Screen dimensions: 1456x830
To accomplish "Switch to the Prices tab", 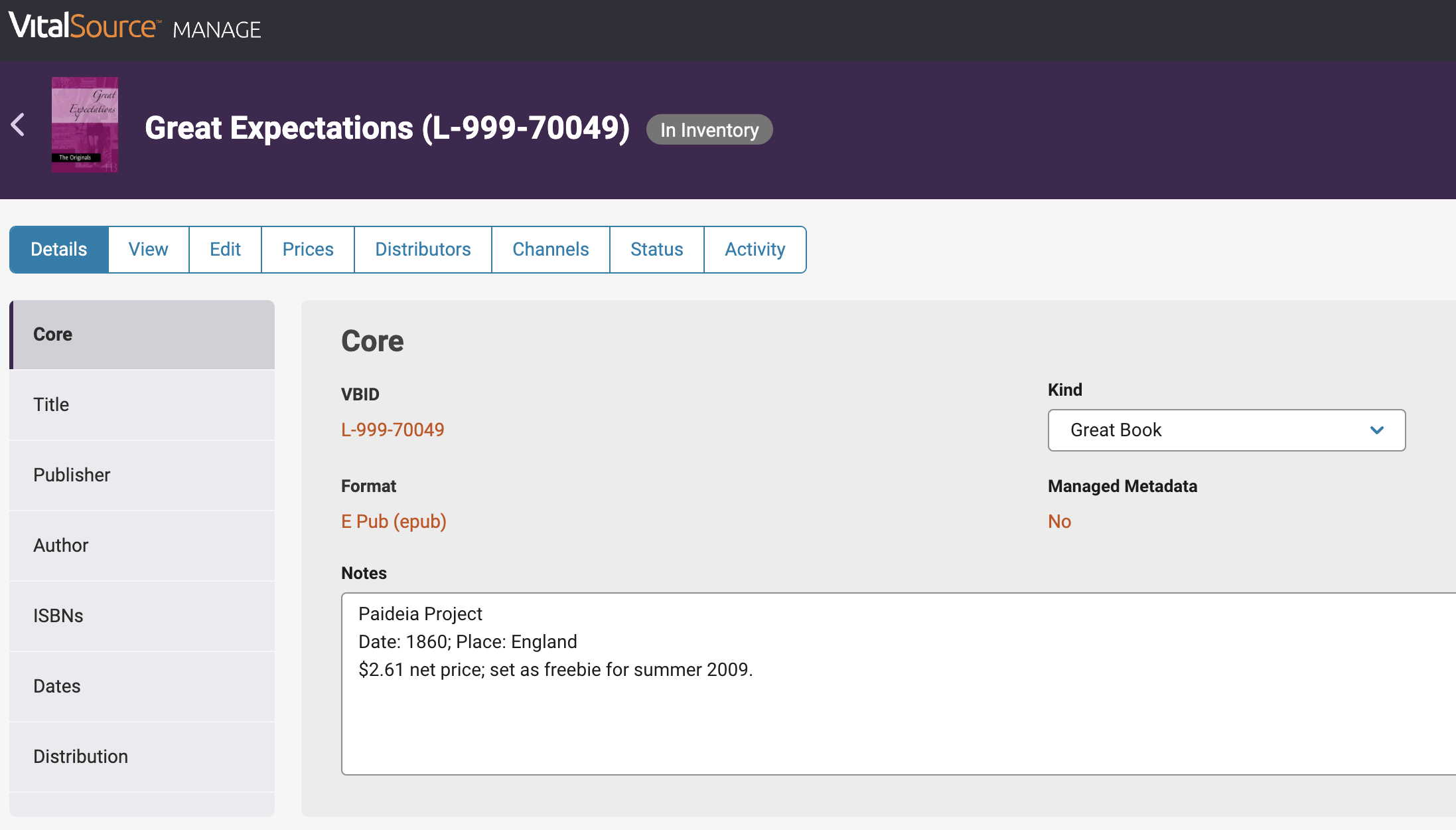I will pos(308,249).
